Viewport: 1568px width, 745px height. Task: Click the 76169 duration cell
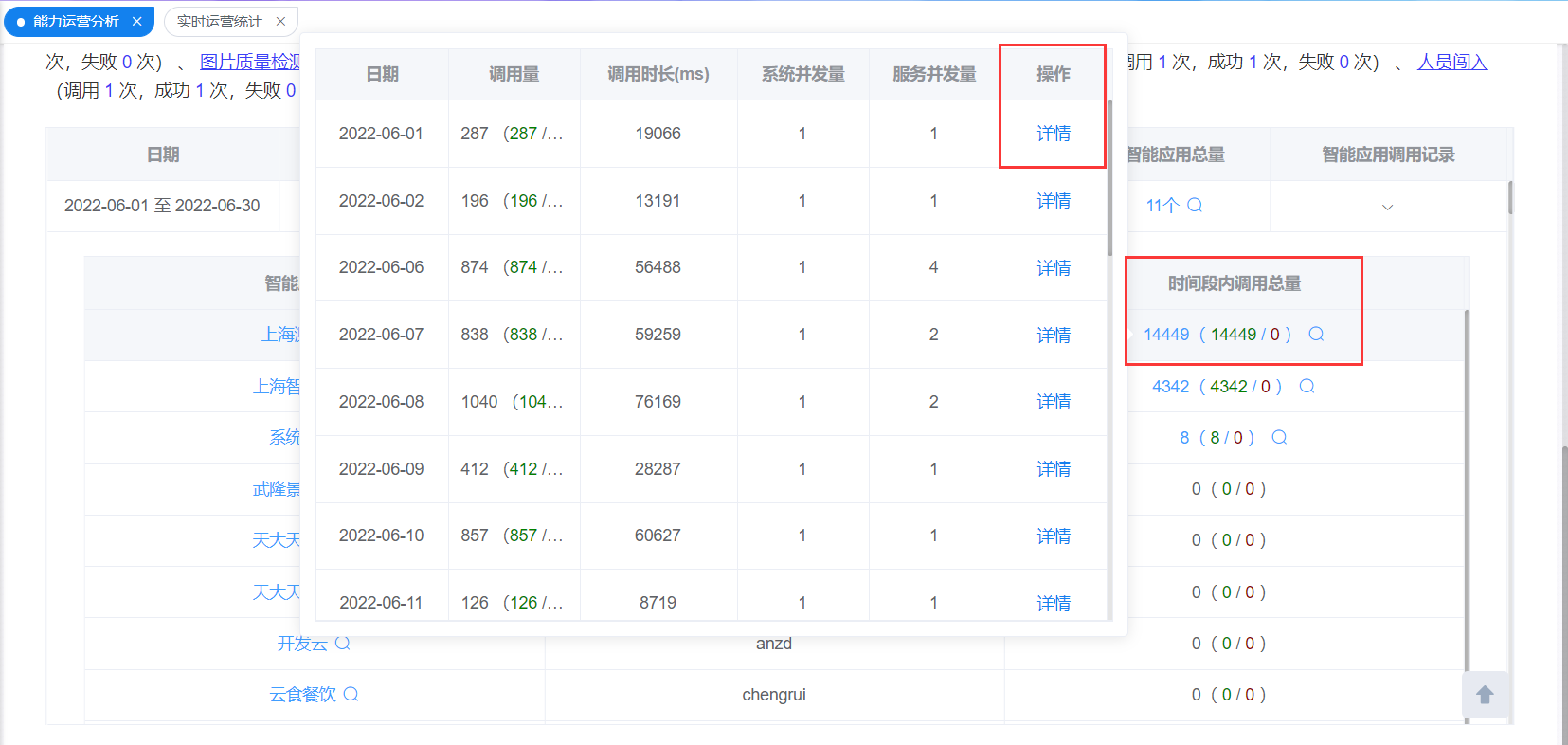[x=658, y=402]
